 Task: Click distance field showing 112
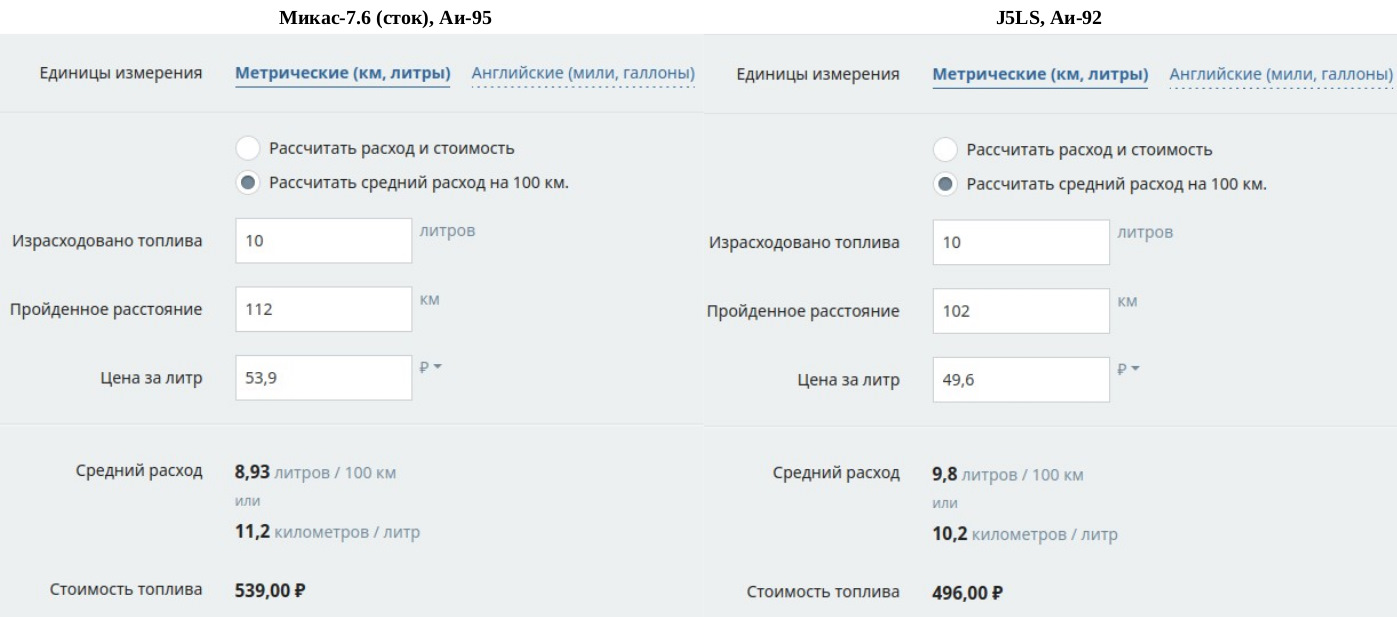pos(323,309)
